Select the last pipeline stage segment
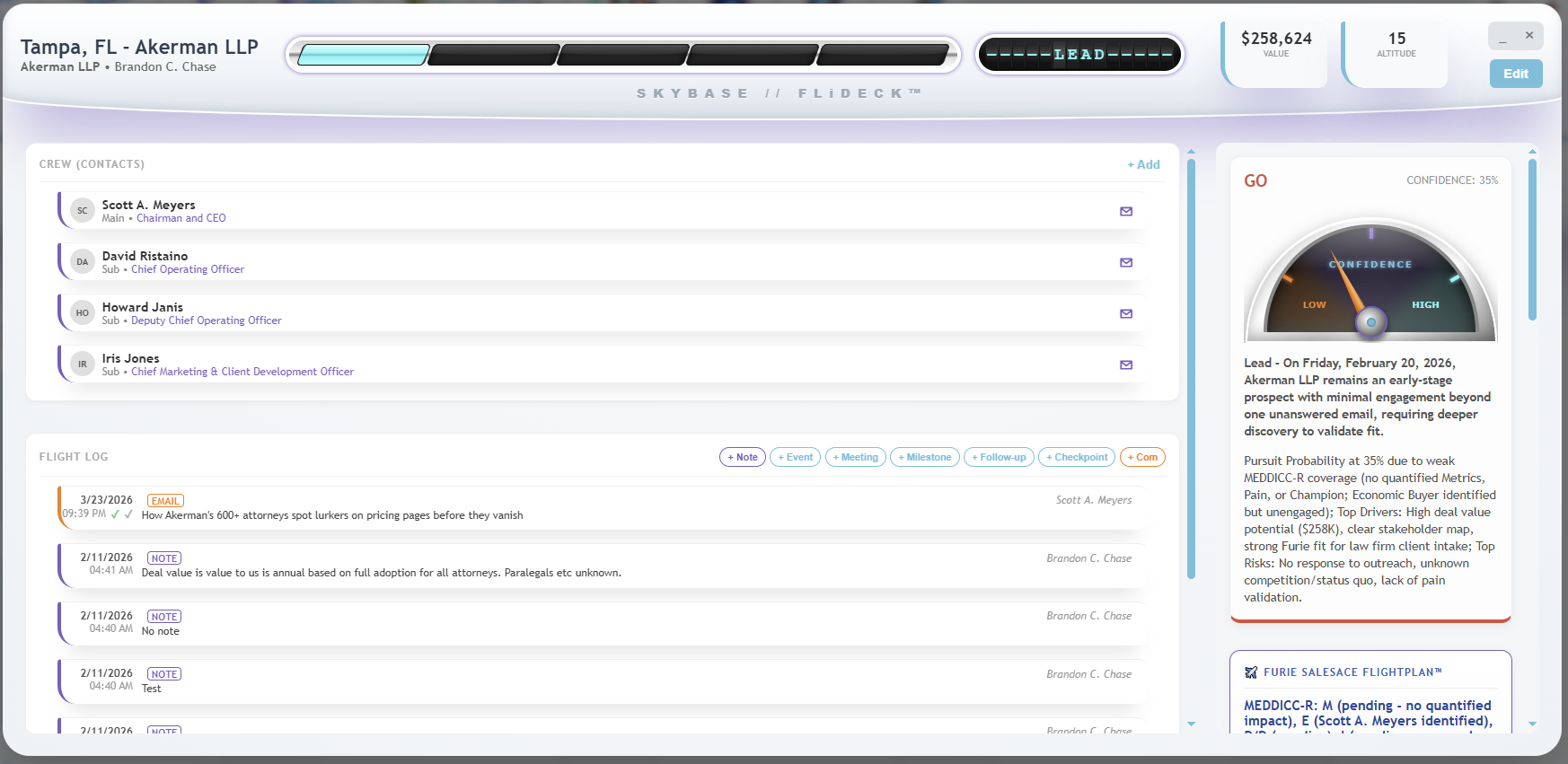The height and width of the screenshot is (764, 1568). click(883, 55)
